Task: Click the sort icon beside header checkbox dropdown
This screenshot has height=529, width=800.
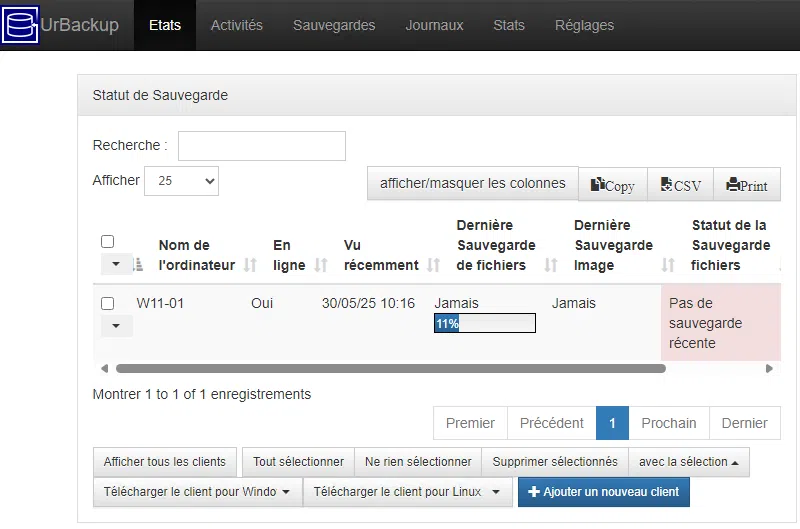Action: click(138, 265)
